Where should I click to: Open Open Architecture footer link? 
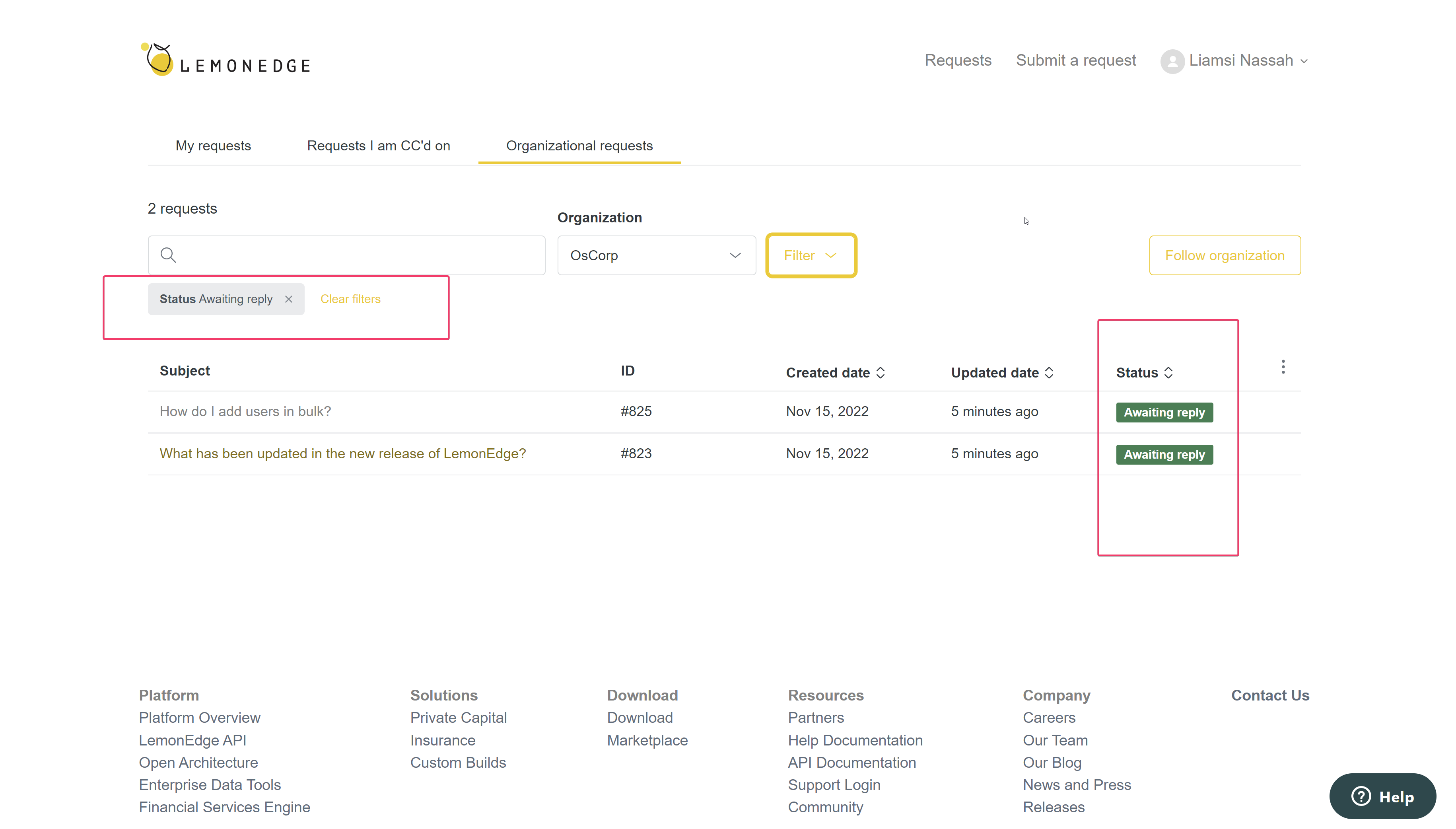198,763
